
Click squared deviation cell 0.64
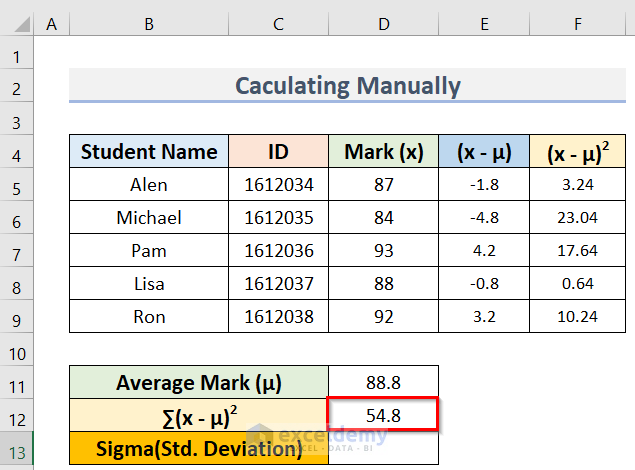pos(577,283)
